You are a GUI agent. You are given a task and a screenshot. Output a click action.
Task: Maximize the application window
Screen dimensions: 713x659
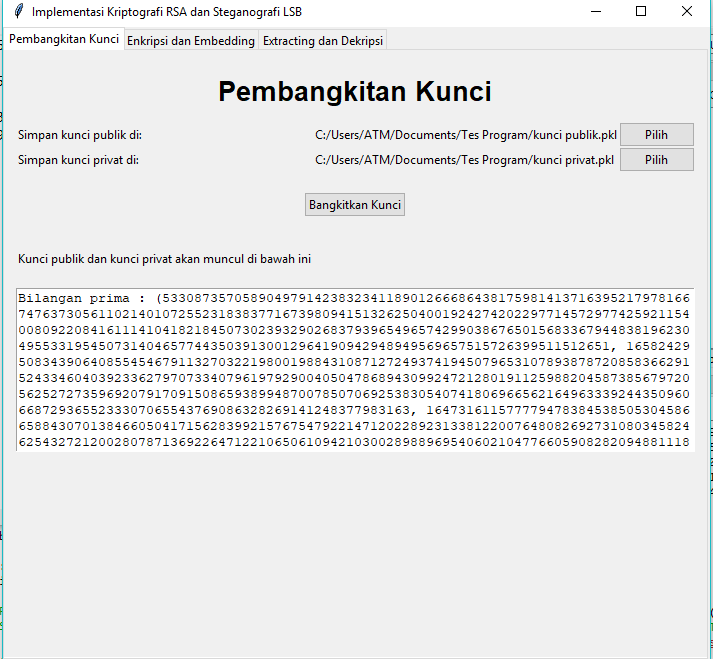pos(641,11)
